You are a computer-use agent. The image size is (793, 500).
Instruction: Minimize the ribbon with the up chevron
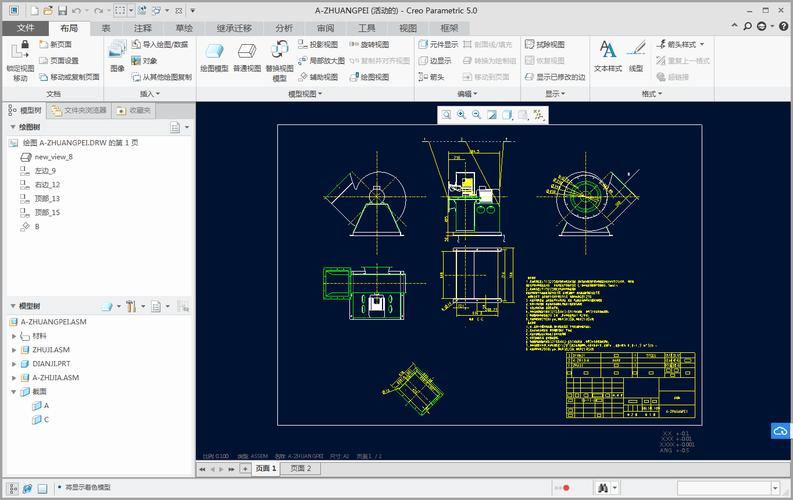(x=734, y=26)
